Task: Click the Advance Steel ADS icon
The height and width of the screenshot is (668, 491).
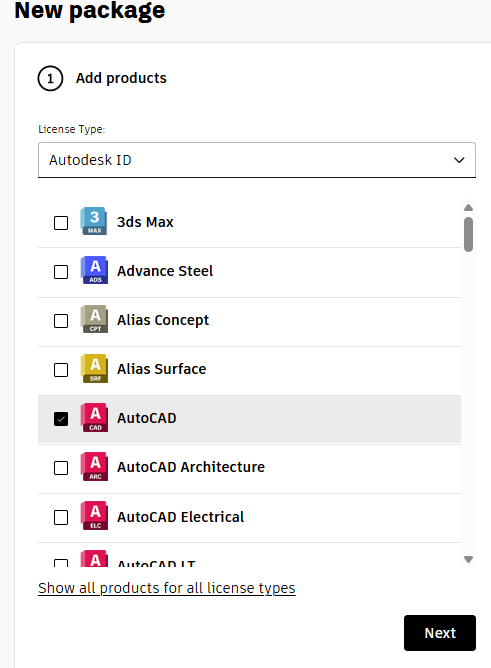Action: coord(94,271)
